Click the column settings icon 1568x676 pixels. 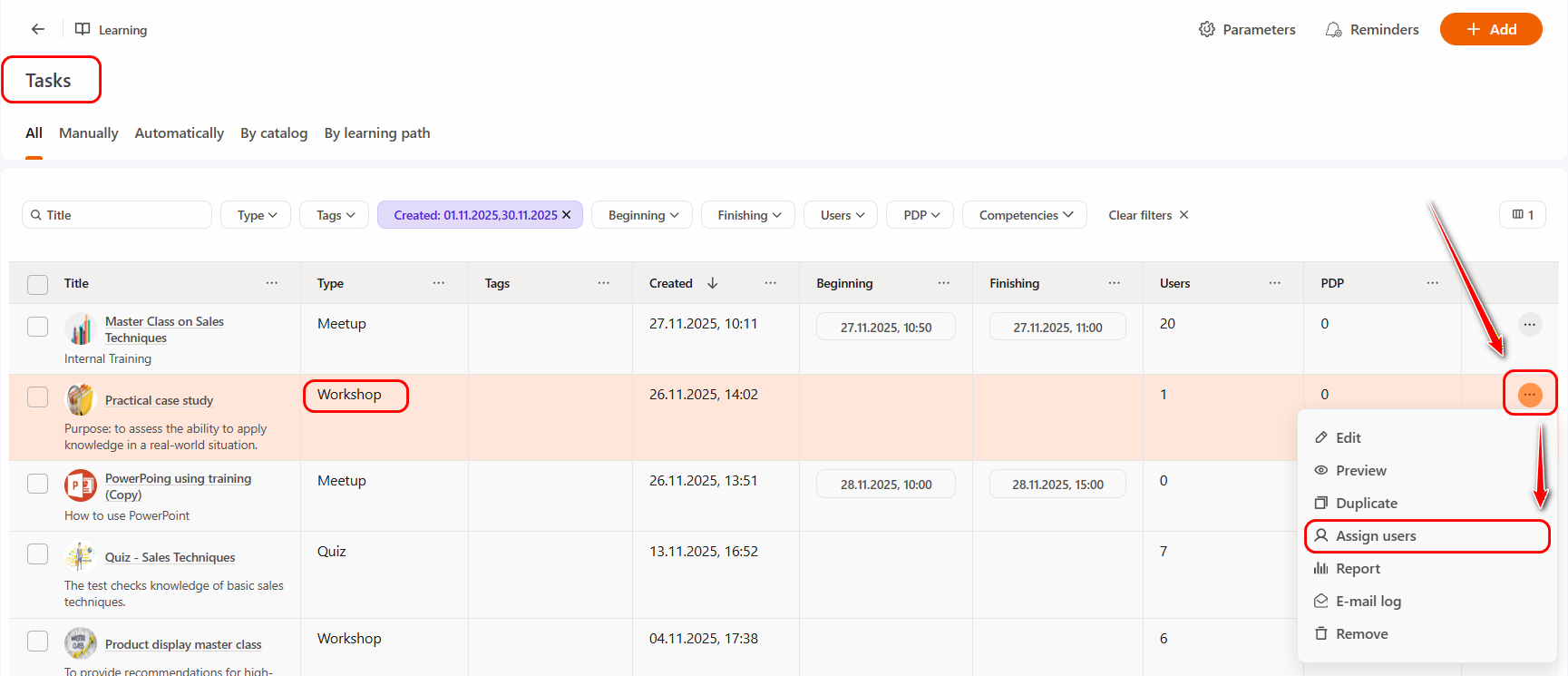point(1522,215)
